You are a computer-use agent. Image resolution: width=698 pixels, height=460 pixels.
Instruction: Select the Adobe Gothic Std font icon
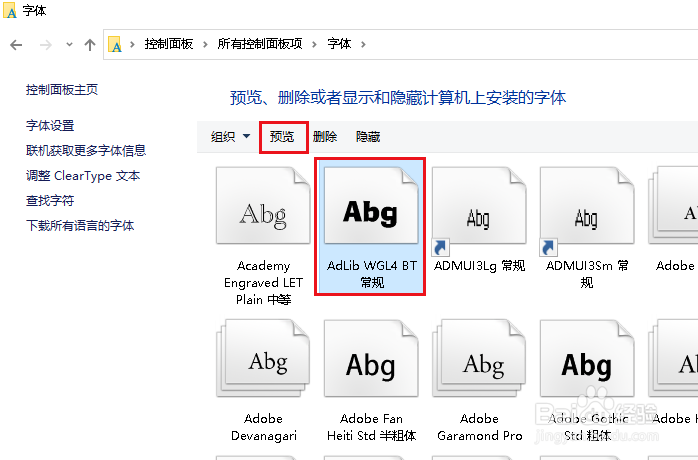pyautogui.click(x=587, y=358)
